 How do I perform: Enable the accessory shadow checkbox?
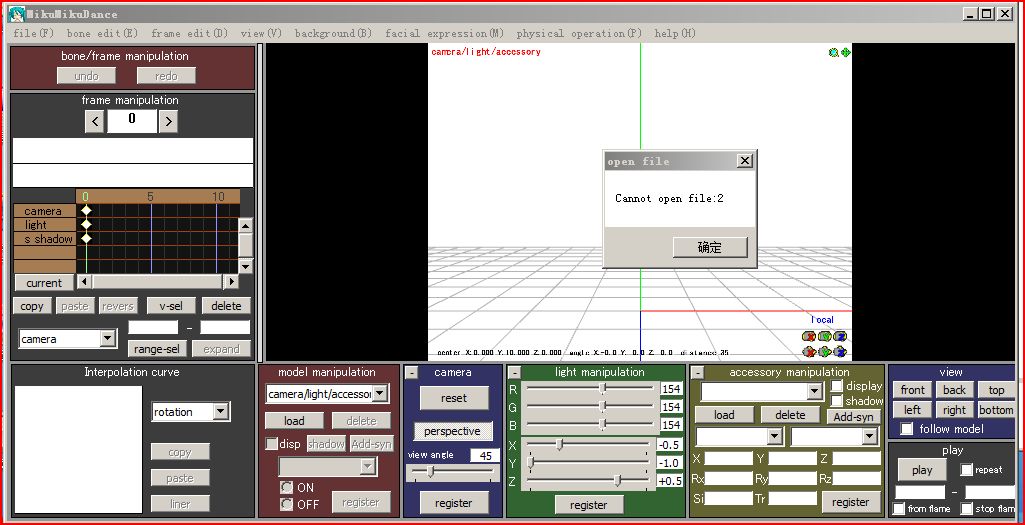pos(836,400)
